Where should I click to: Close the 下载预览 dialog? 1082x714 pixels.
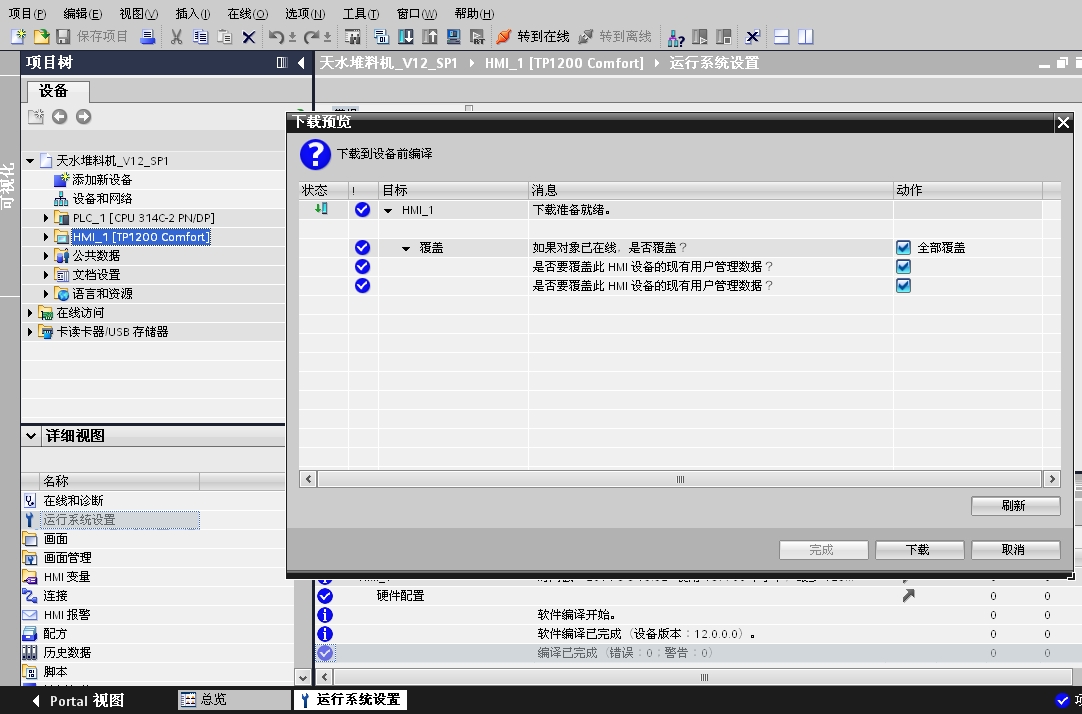pos(1063,123)
